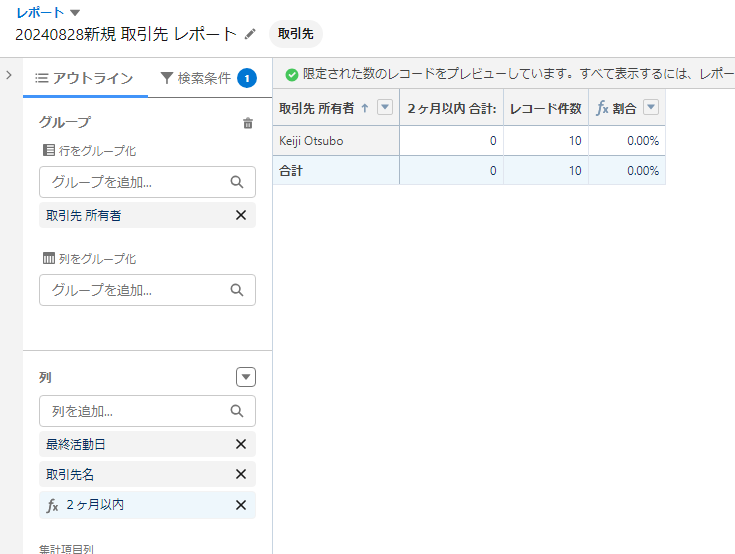Open 取引先 所有者 column header dropdown
Screen dimensions: 735x554
(x=385, y=107)
